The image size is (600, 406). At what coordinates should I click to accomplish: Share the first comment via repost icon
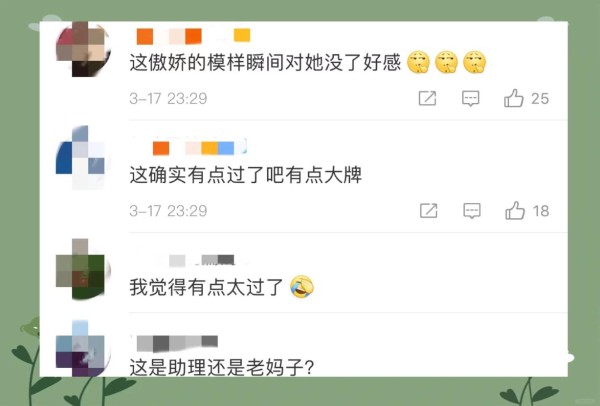pyautogui.click(x=427, y=98)
